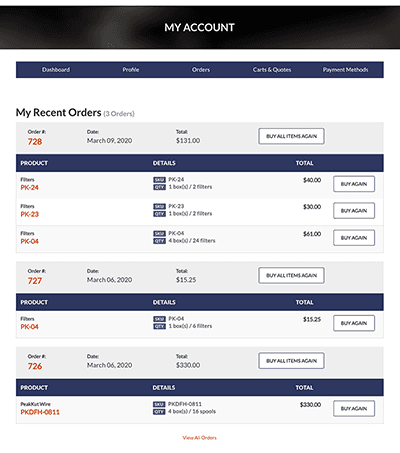Viewport: 400px width, 453px height.
Task: Go to the Profile tab
Action: [131, 70]
